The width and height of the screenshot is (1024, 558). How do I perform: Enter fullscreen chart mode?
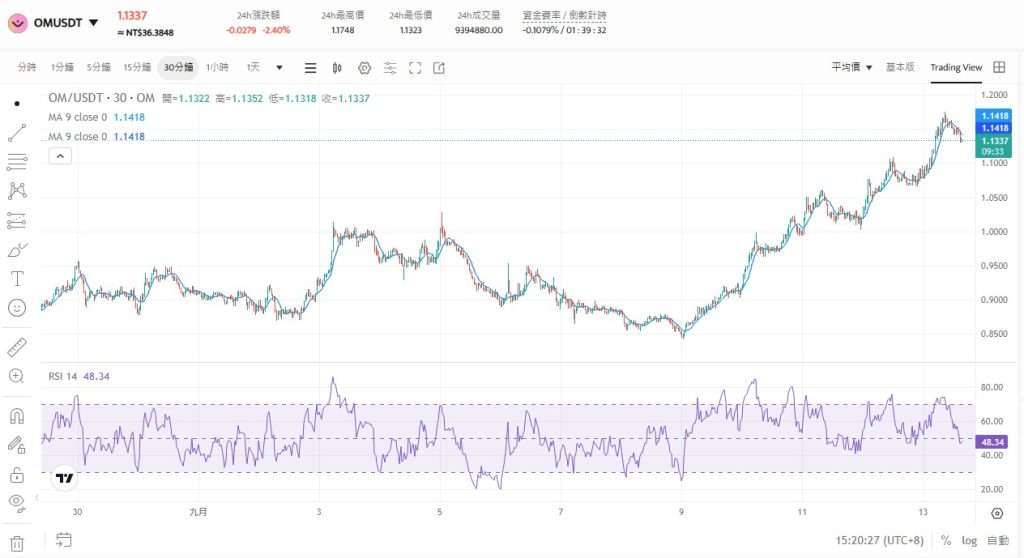pos(414,68)
